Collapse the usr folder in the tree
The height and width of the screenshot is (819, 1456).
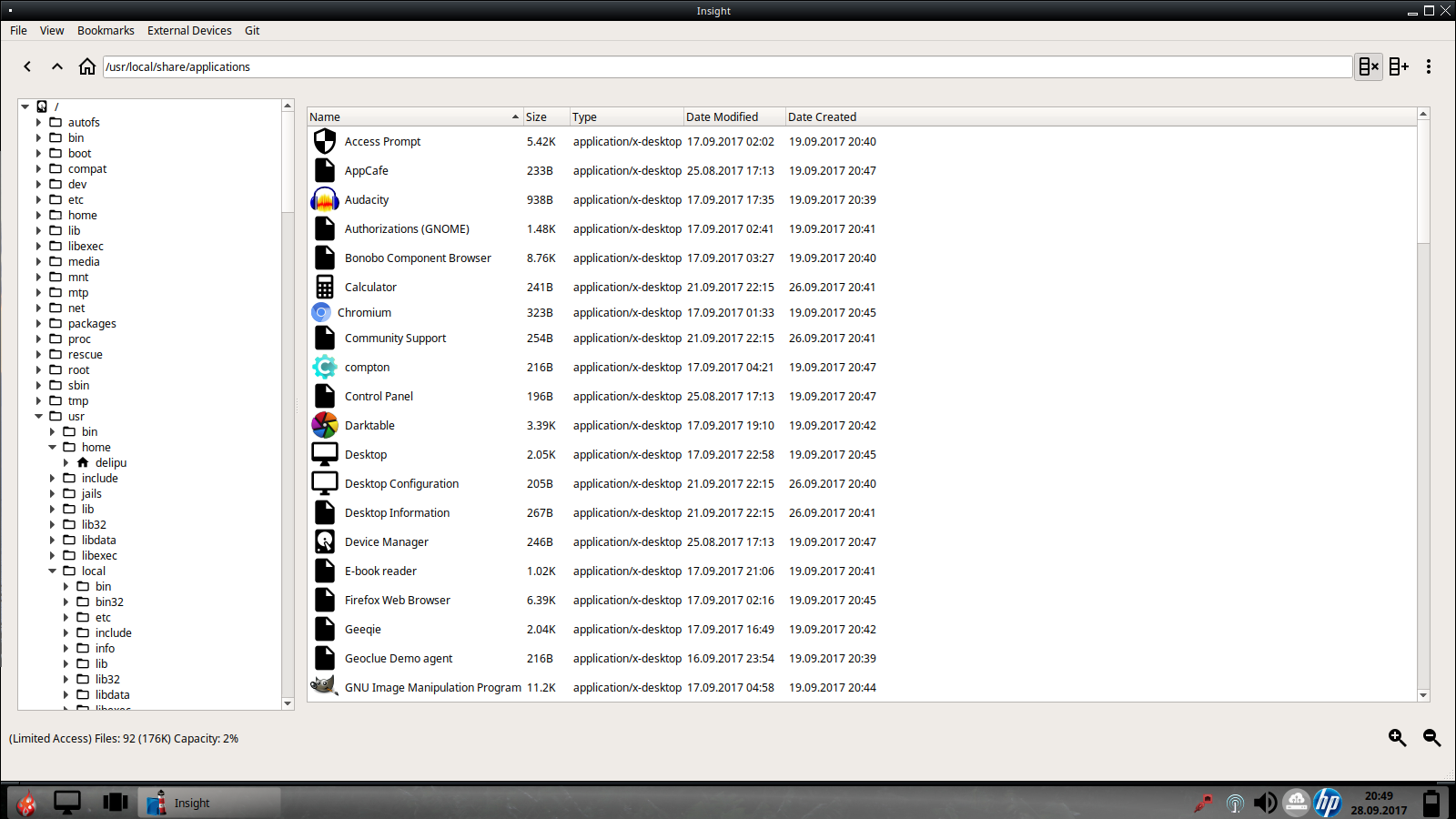39,416
